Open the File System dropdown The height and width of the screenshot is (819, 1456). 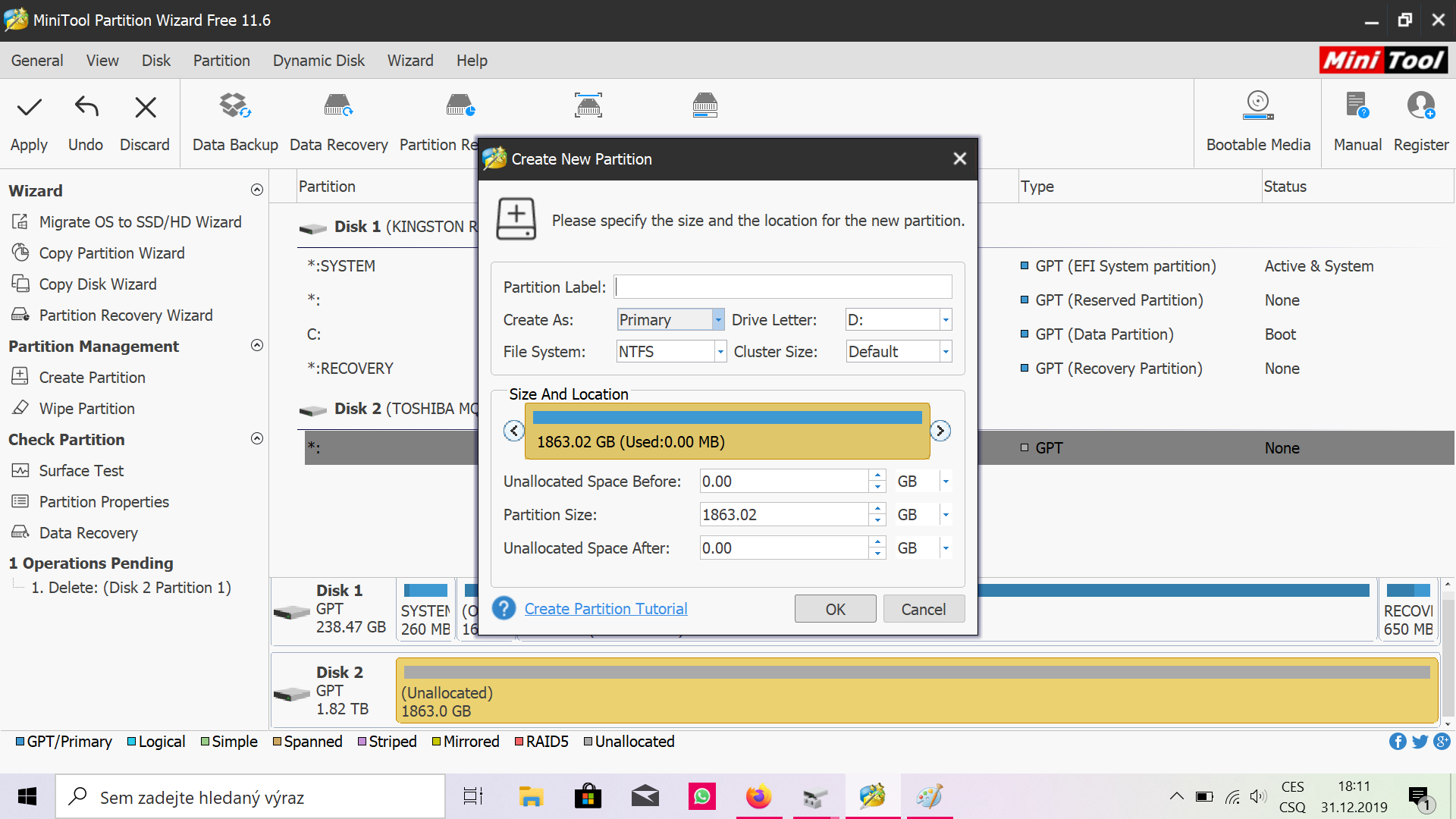[x=720, y=352]
